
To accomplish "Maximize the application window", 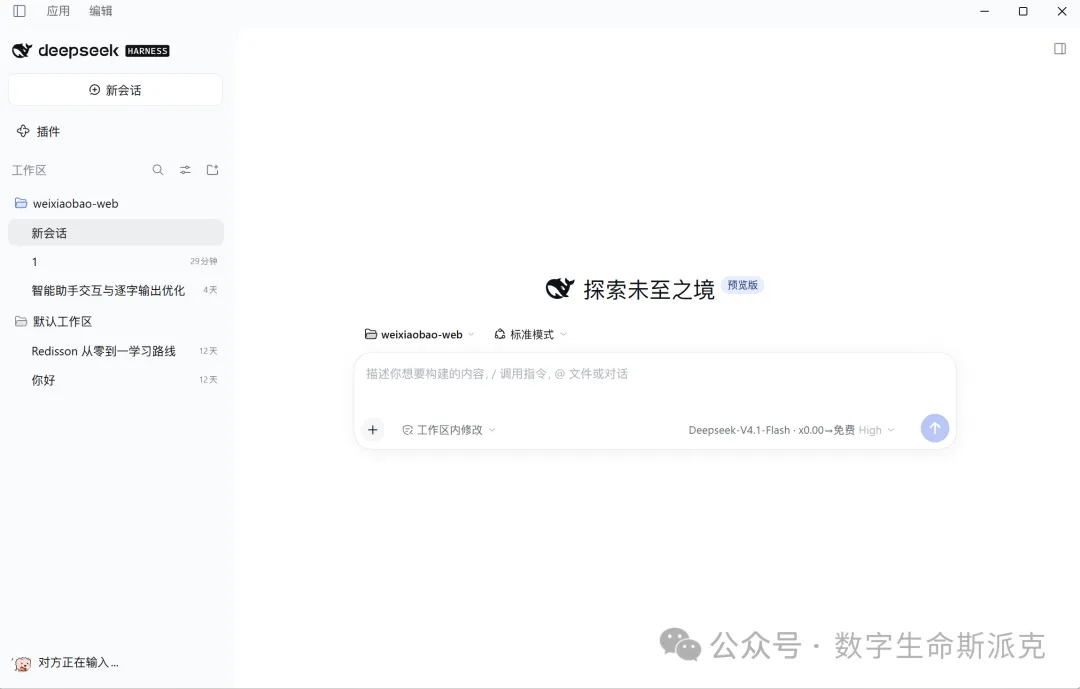I will [x=1023, y=11].
